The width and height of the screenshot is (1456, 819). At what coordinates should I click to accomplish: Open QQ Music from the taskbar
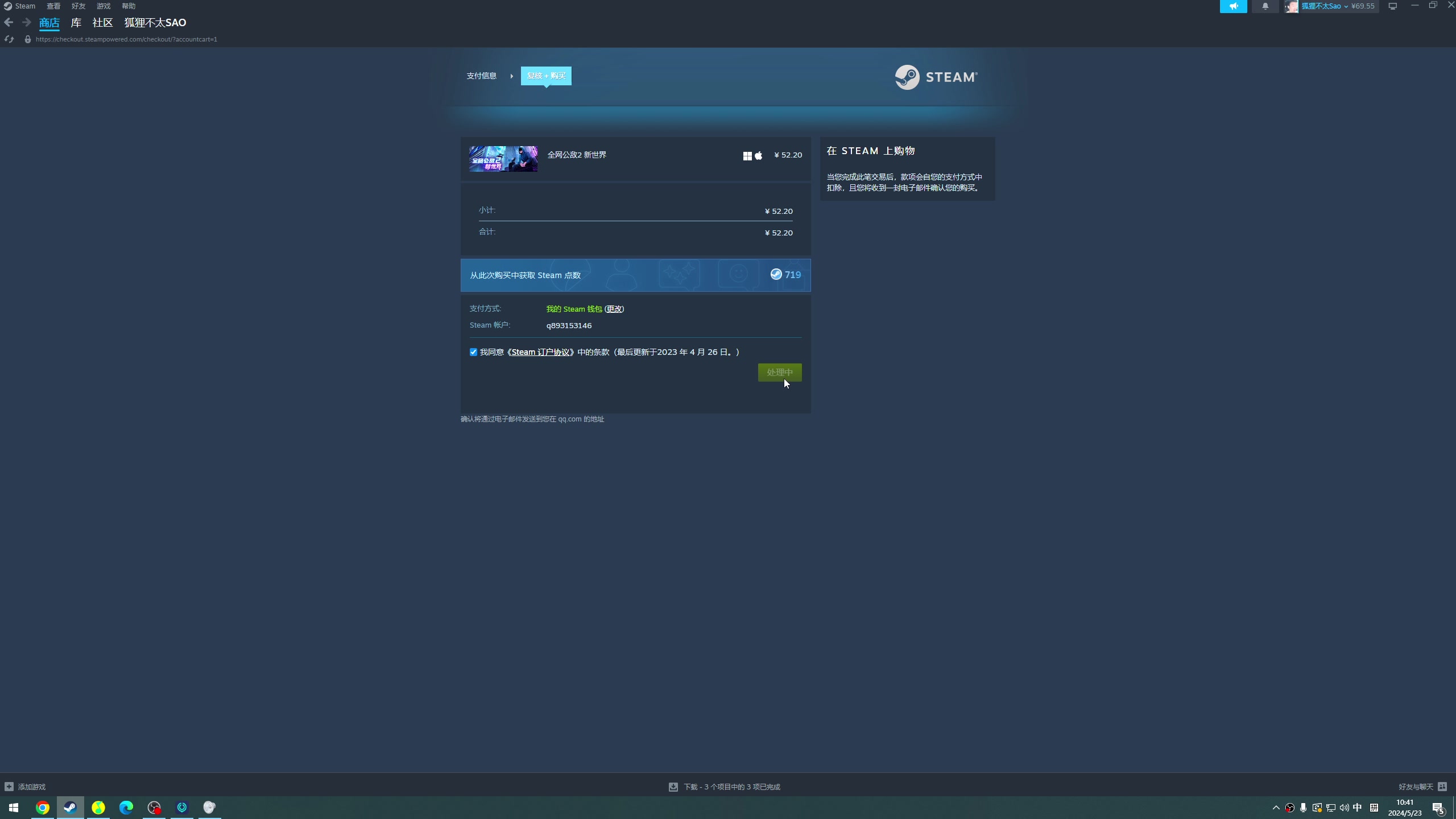click(98, 808)
